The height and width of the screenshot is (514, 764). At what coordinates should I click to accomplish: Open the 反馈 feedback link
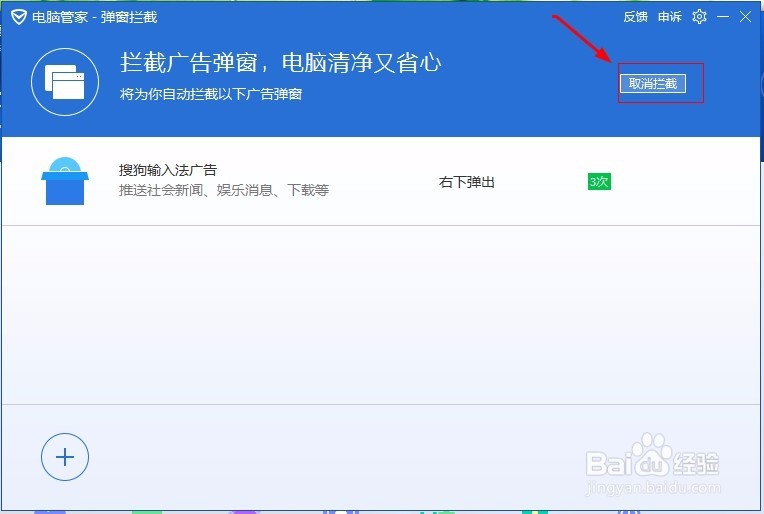pos(635,17)
